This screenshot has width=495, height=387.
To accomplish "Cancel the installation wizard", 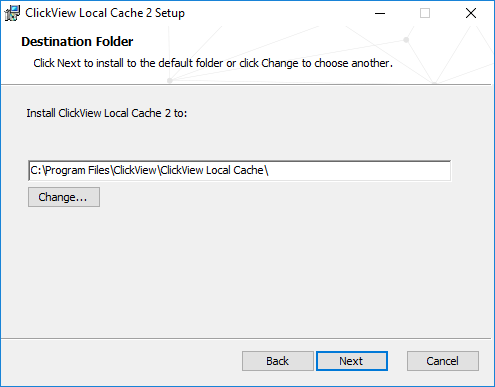I will (443, 361).
